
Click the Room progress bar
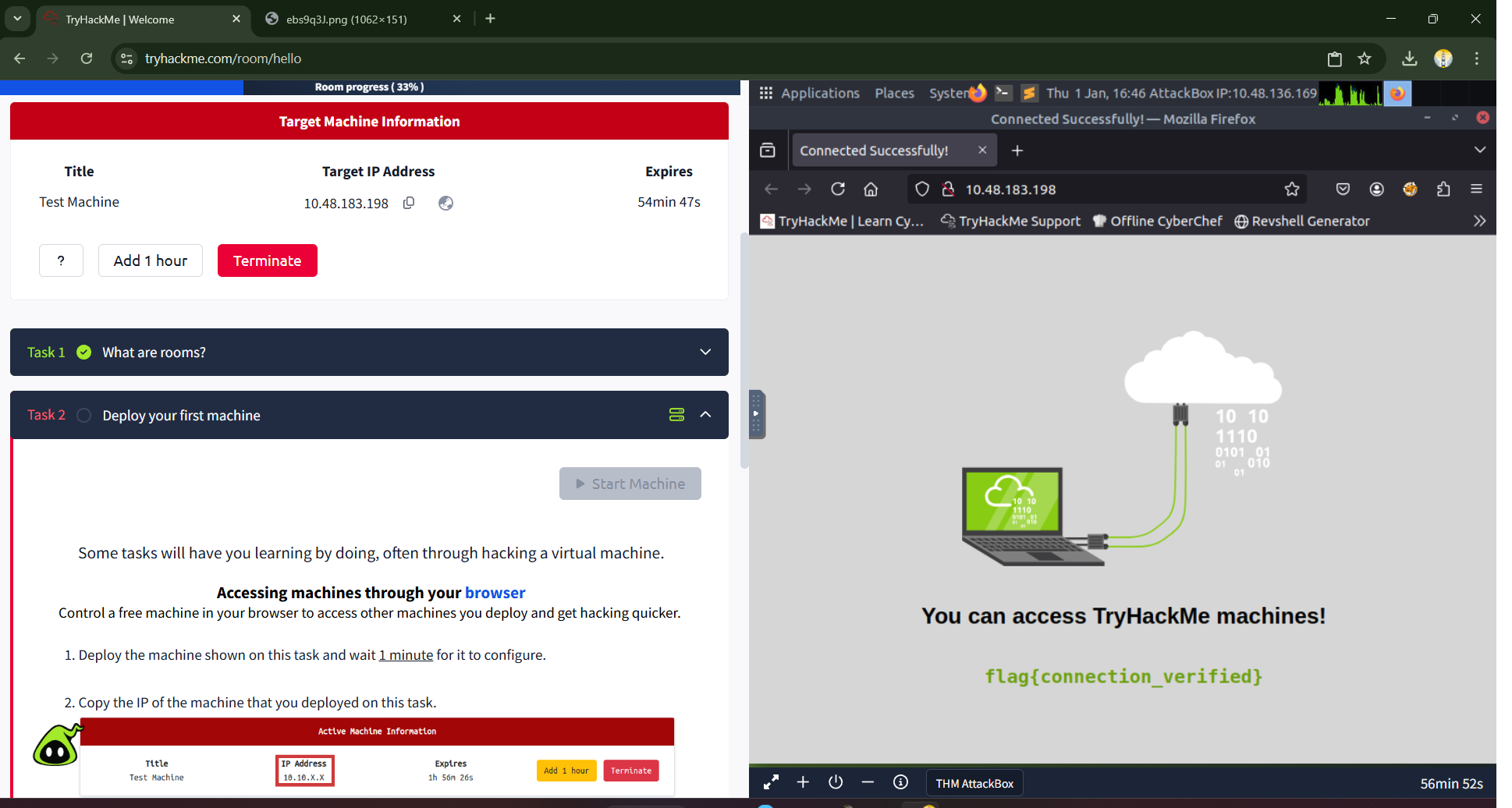pyautogui.click(x=370, y=87)
